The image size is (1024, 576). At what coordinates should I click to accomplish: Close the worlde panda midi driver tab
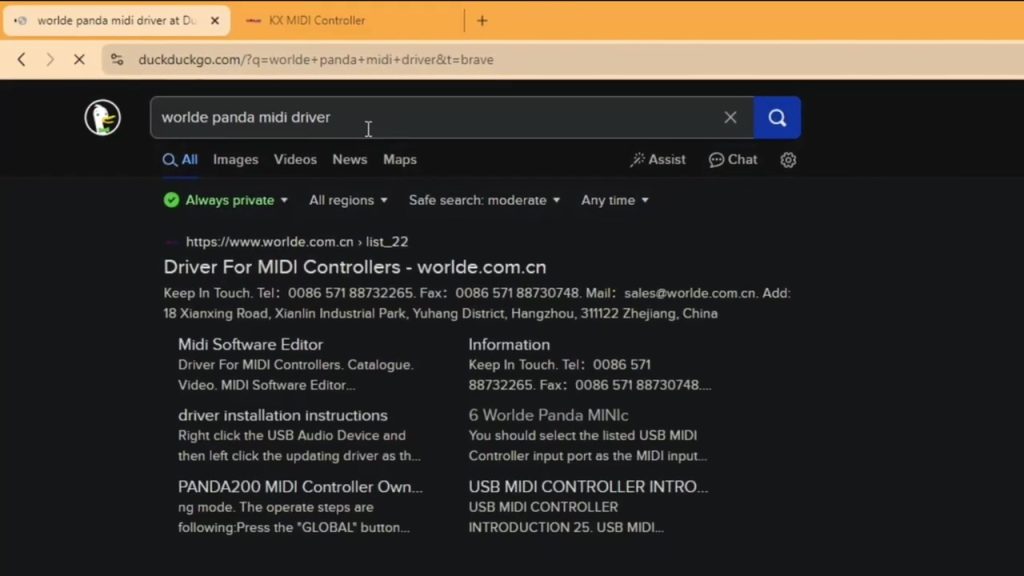click(x=215, y=21)
